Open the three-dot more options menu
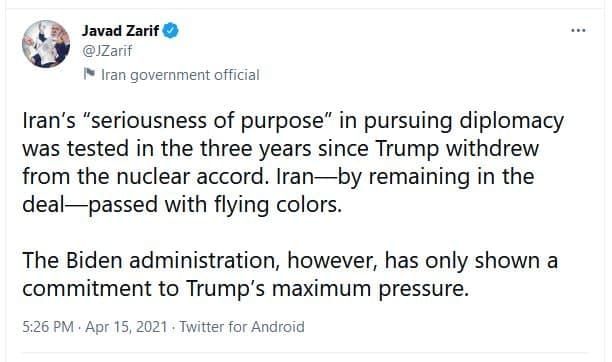The image size is (612, 362). (x=578, y=30)
